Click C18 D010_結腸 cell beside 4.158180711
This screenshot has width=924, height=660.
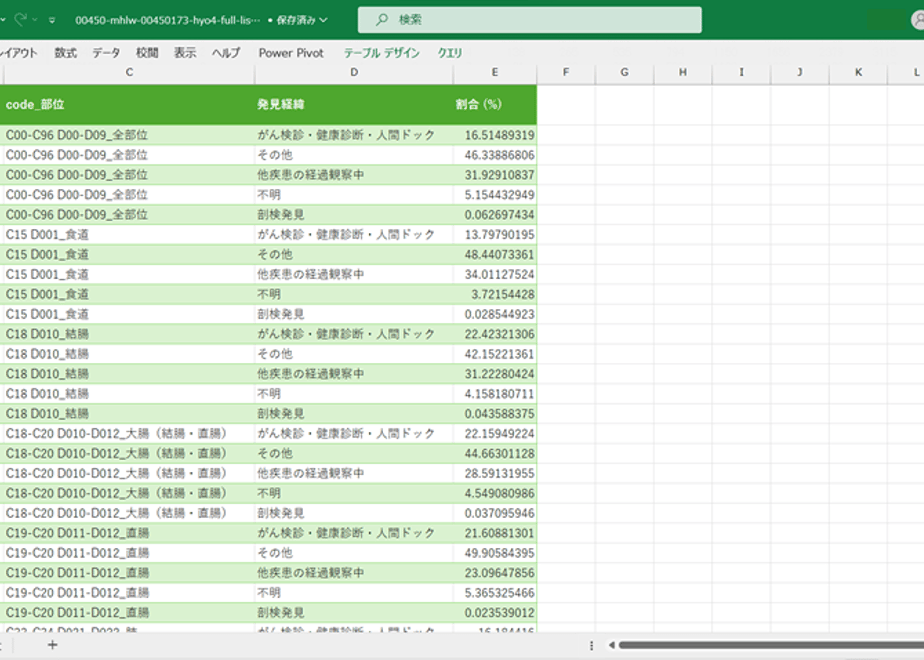click(127, 394)
